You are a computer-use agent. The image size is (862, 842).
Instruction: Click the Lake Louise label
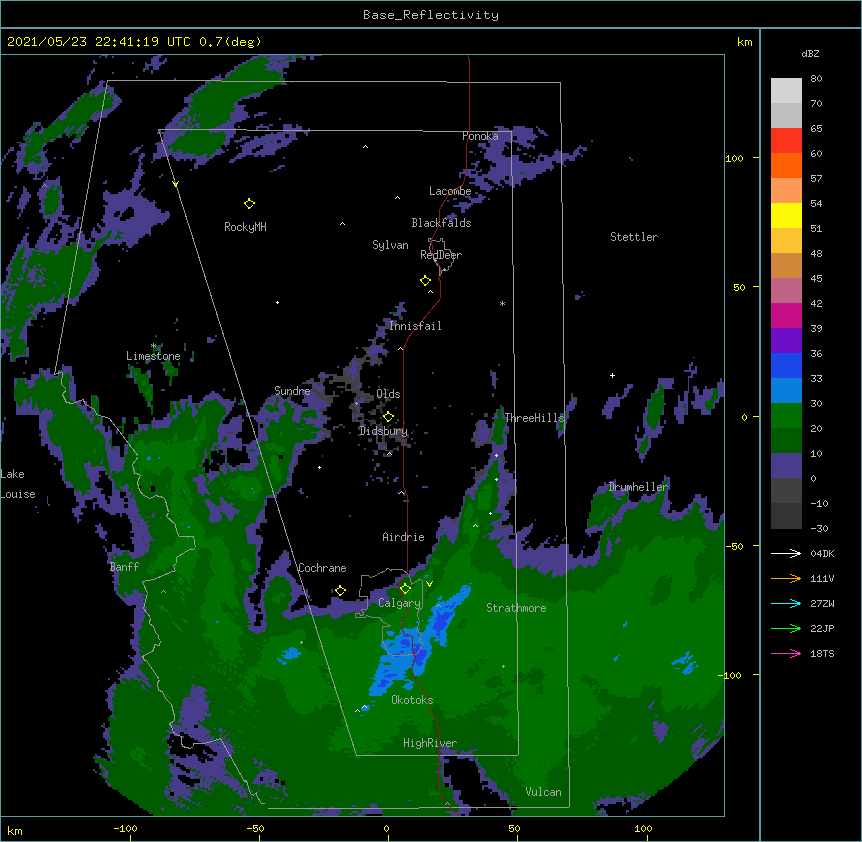pos(18,484)
